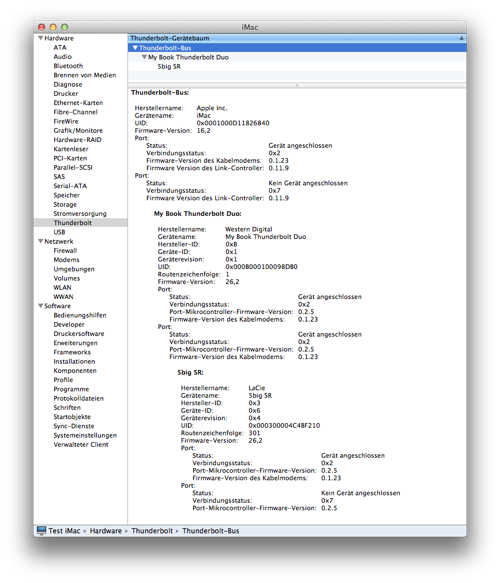500x583 pixels.
Task: Click the Thunderbolt-Gerätebaum column header
Action: [x=297, y=38]
